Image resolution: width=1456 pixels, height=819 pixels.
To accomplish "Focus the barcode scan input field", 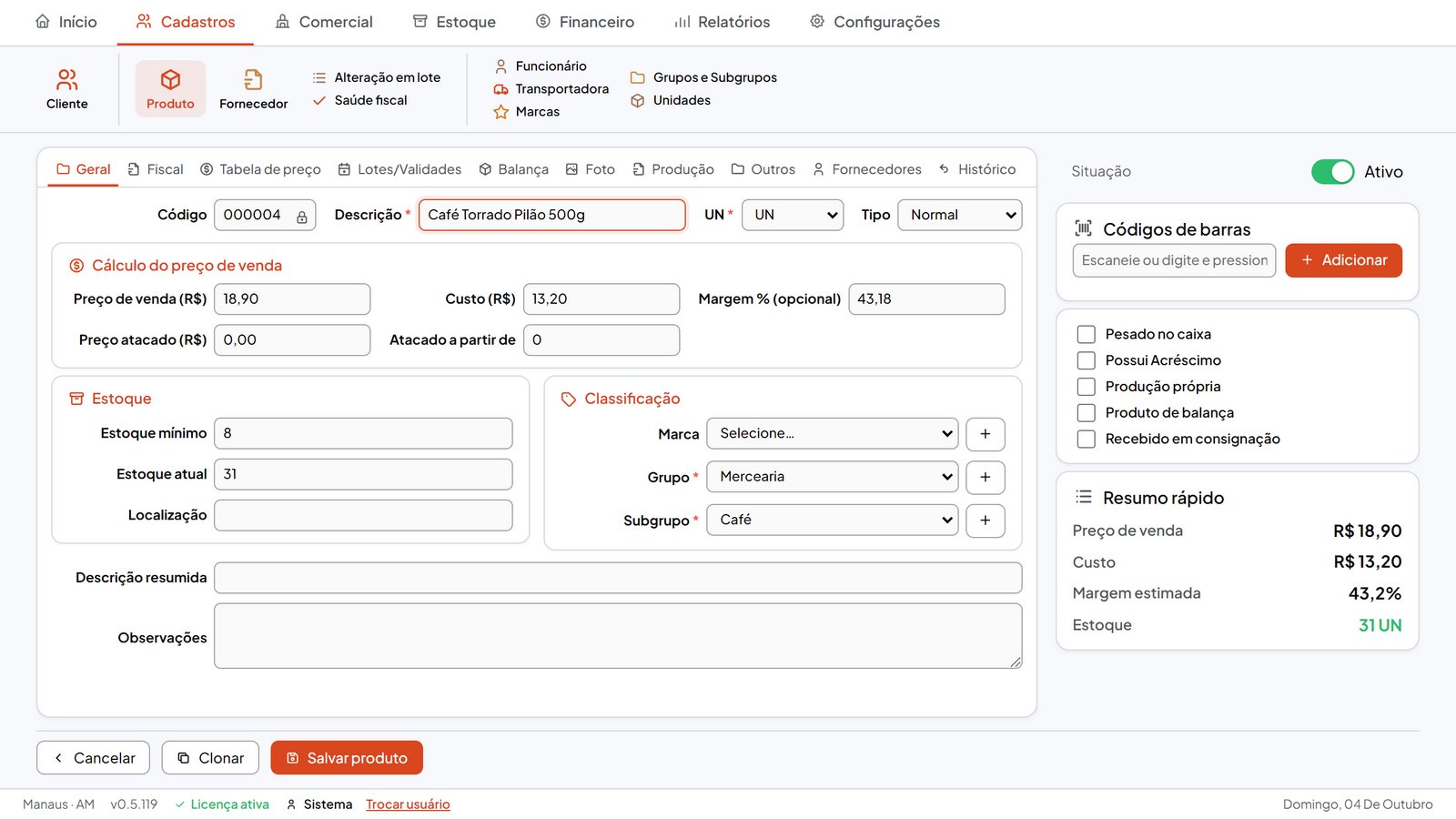I will [x=1174, y=260].
